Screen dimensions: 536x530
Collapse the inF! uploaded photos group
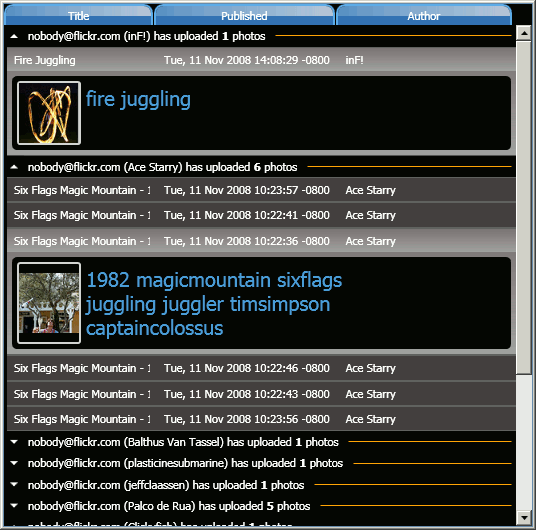pos(14,36)
